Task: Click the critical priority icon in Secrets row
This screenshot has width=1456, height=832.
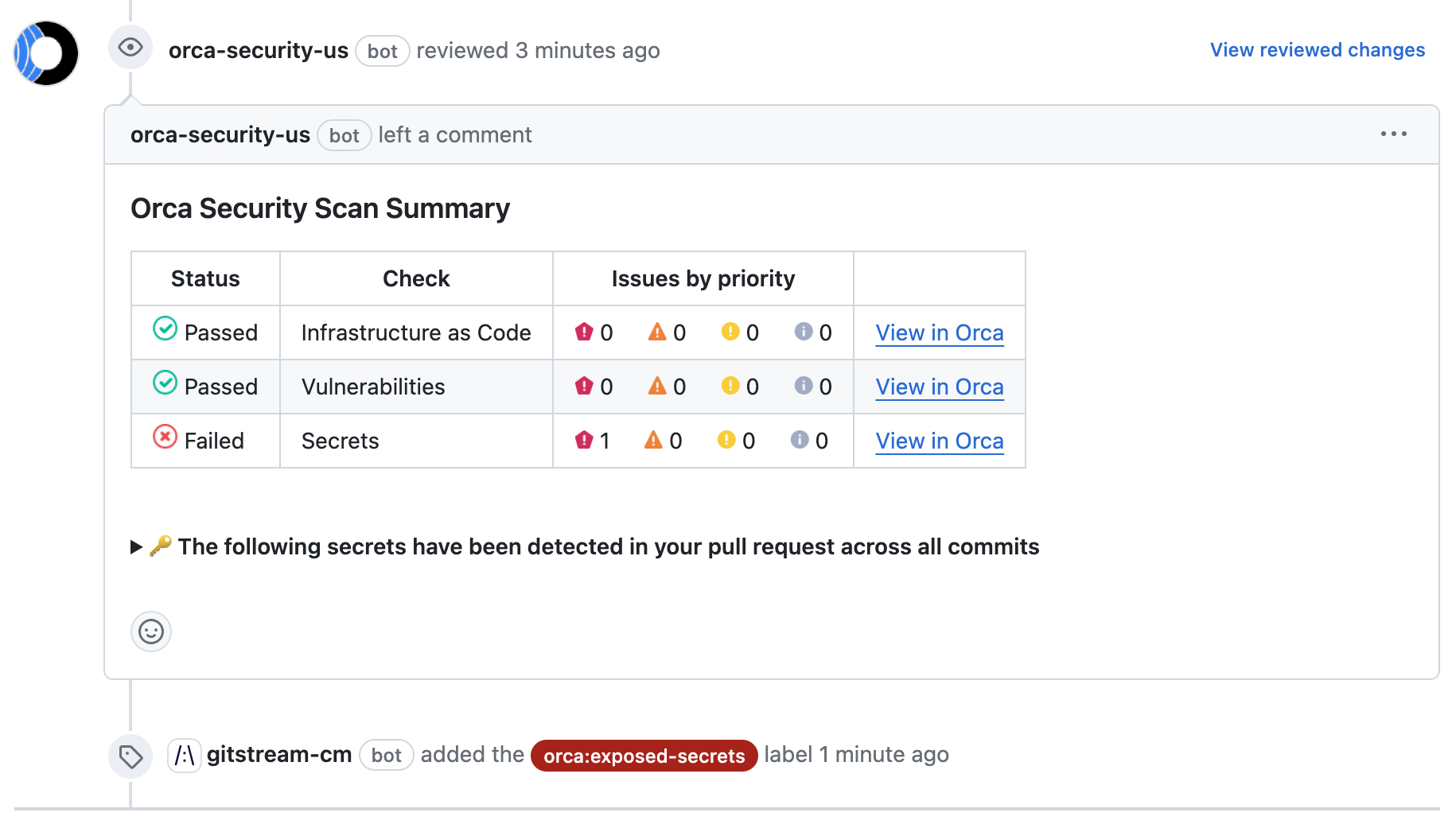Action: (584, 440)
